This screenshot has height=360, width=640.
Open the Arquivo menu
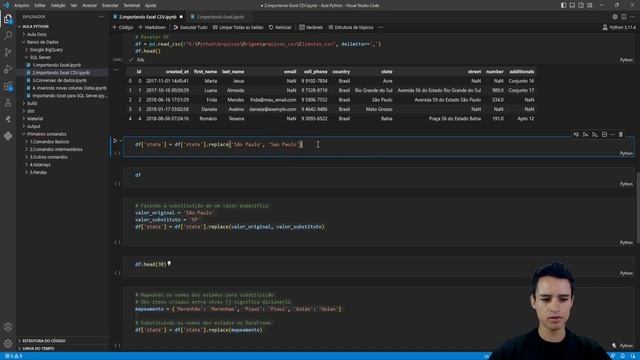pyautogui.click(x=22, y=5)
